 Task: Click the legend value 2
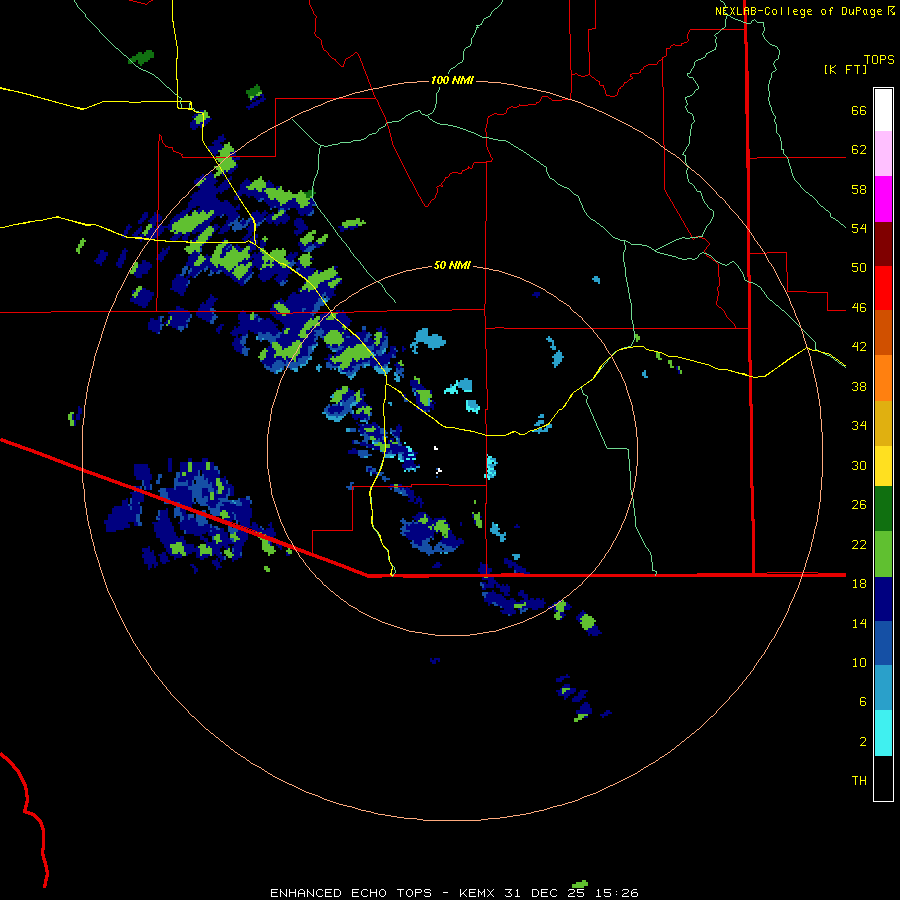[x=863, y=741]
